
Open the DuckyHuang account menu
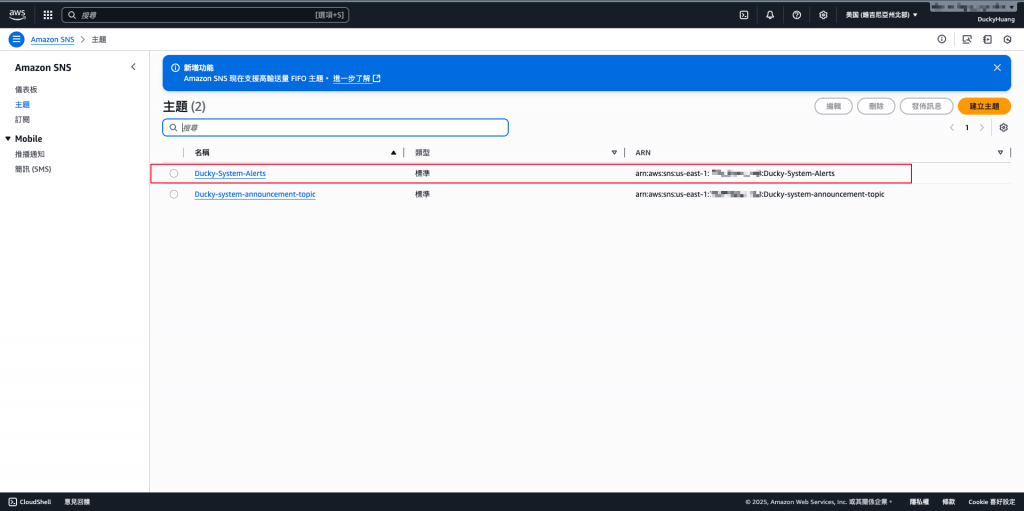point(994,20)
